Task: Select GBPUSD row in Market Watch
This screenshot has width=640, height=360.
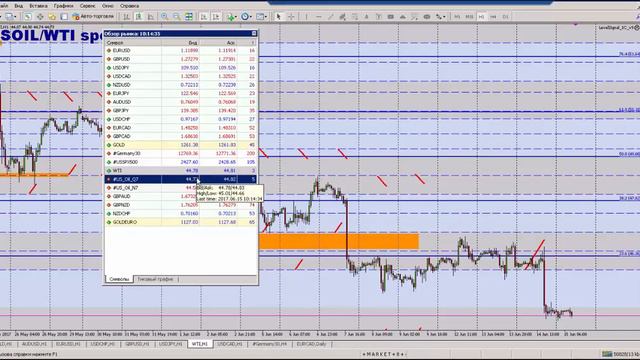Action: 181,59
